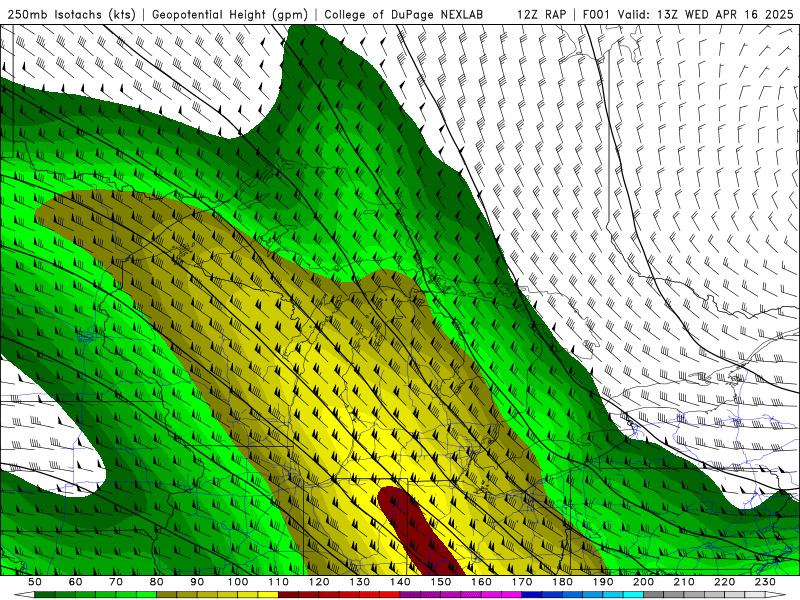Click the 80 value on the legend

coord(157,582)
